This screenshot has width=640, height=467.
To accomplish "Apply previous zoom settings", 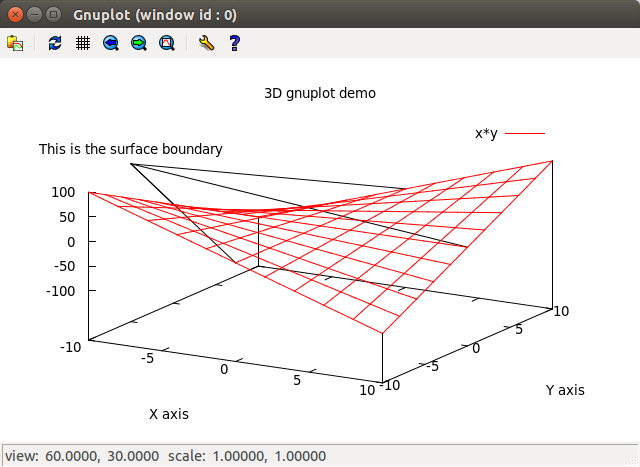I will coord(111,43).
